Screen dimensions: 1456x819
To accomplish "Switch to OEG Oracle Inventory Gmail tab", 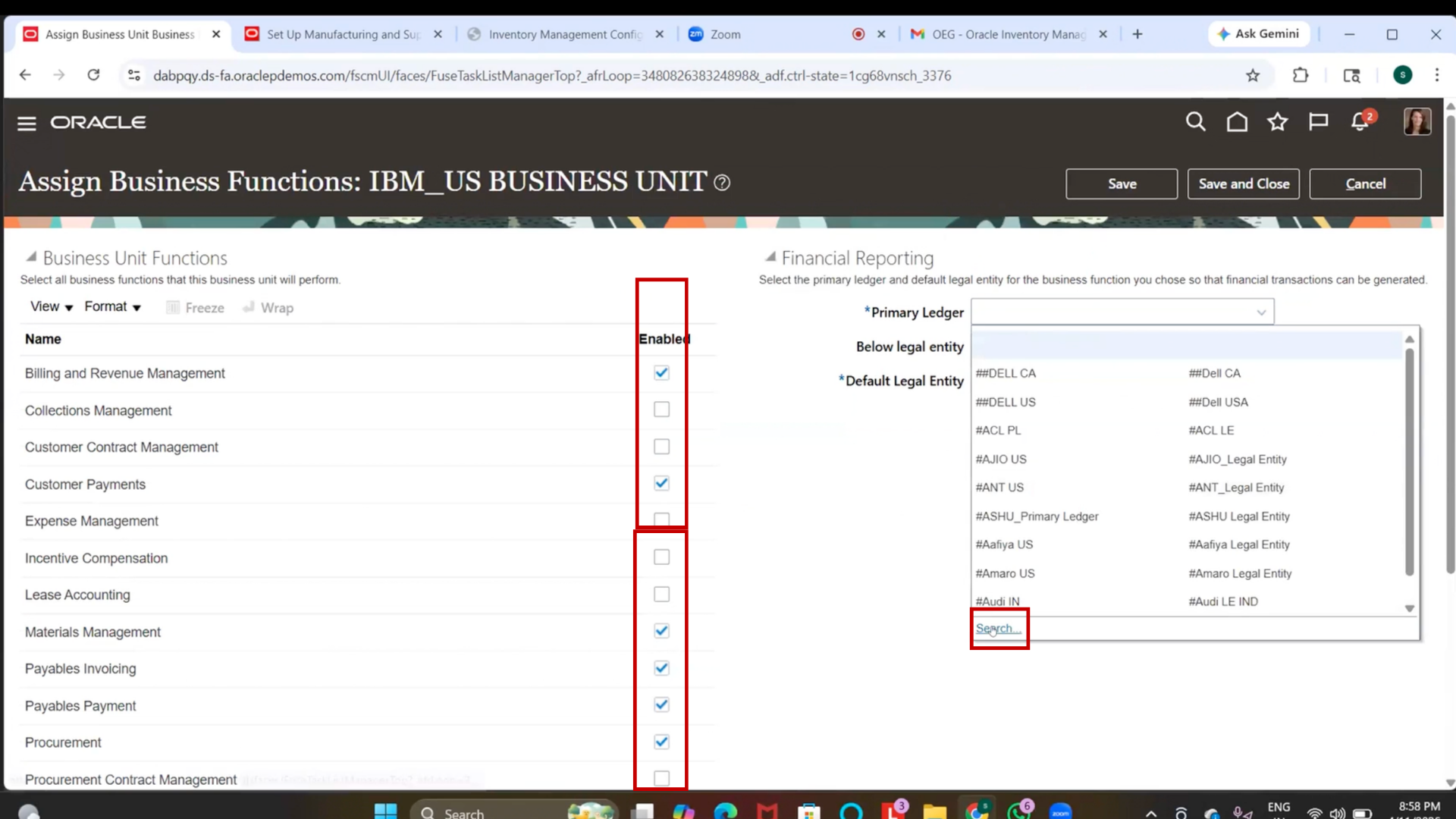I will point(1009,34).
